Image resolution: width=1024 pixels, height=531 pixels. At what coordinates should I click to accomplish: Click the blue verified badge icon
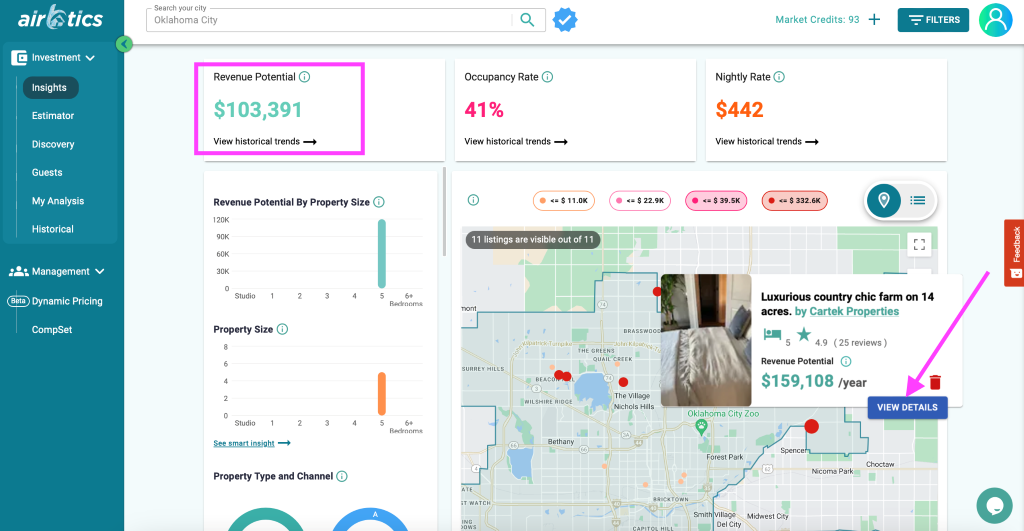tap(565, 20)
